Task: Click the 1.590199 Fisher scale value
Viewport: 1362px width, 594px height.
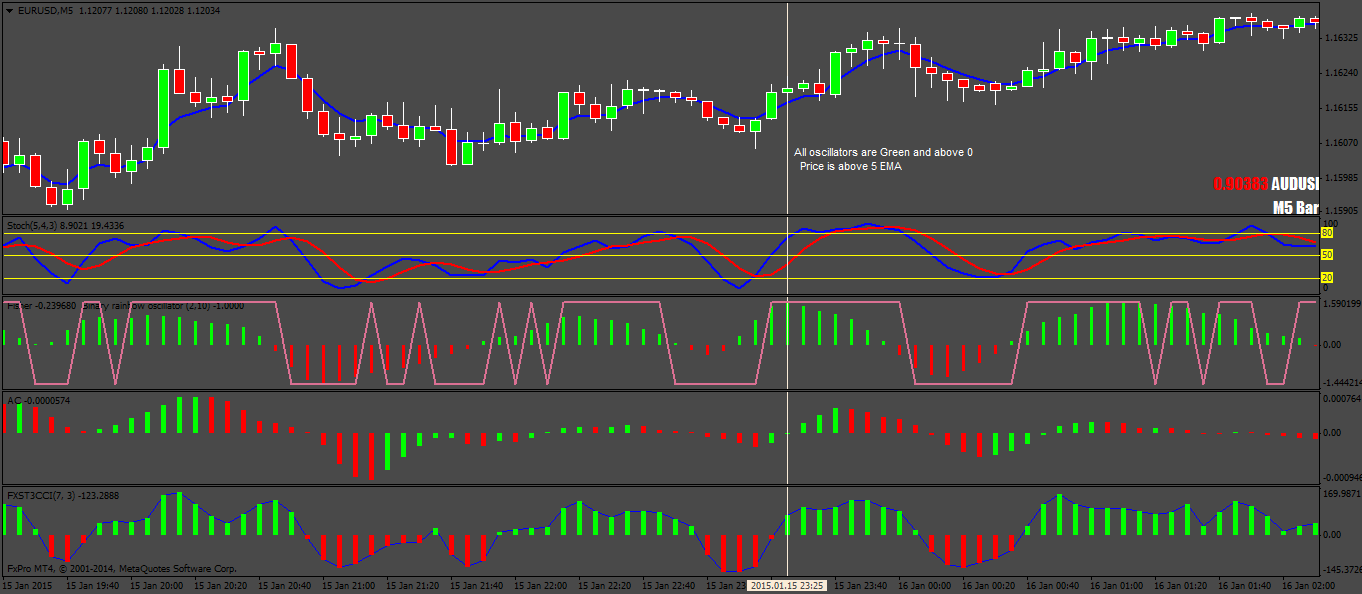Action: click(x=1341, y=303)
